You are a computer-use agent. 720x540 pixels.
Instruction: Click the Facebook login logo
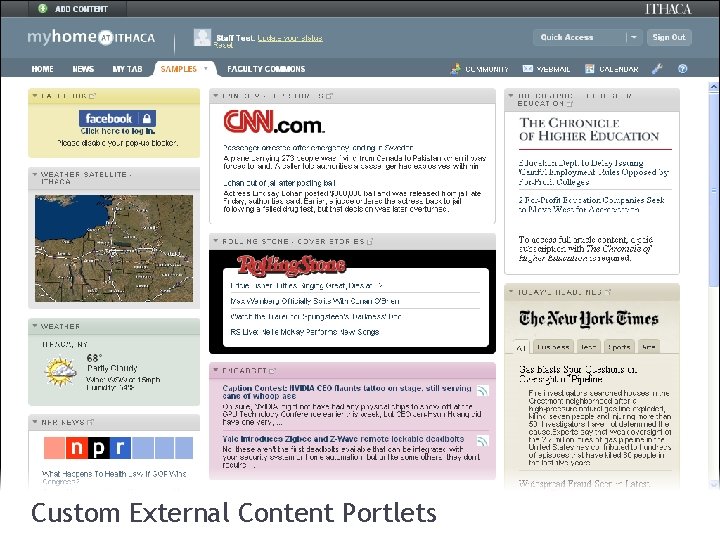[118, 118]
